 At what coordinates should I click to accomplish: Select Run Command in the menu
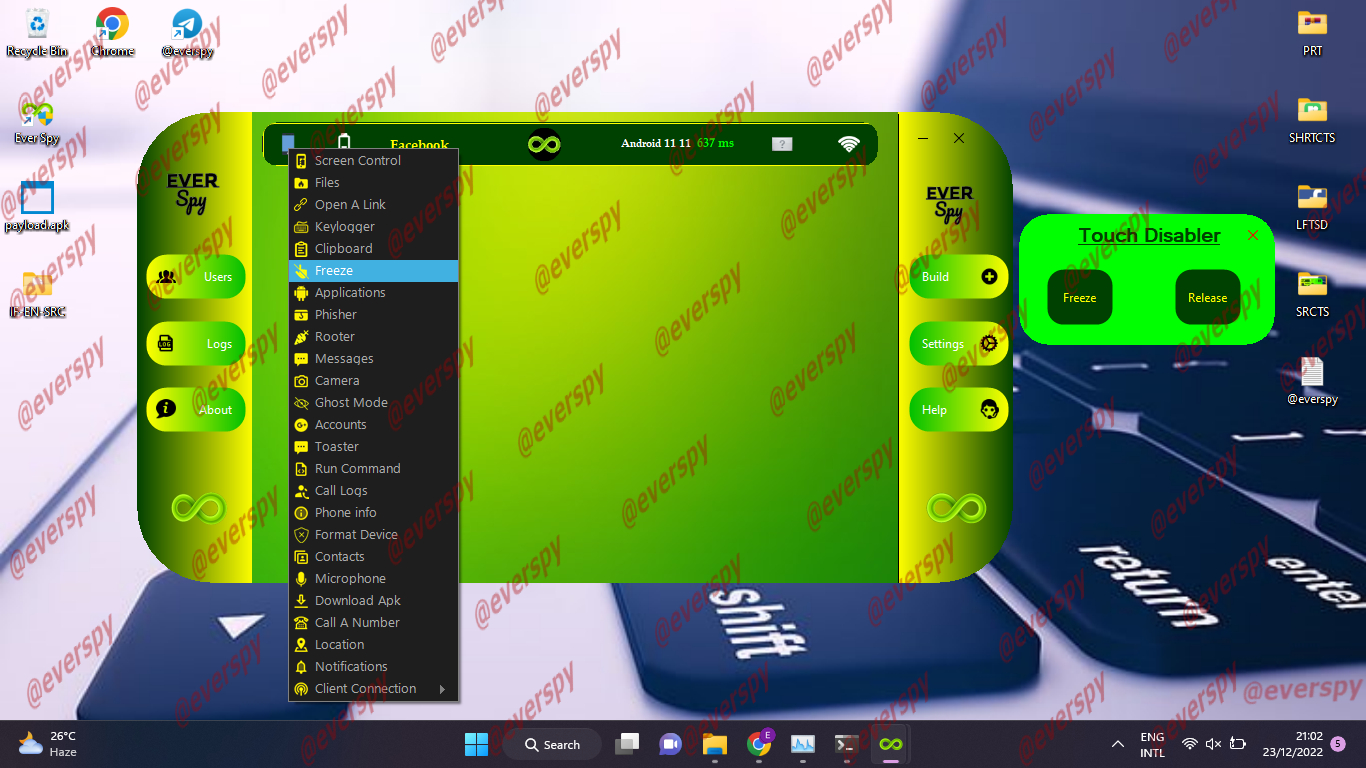tap(373, 469)
